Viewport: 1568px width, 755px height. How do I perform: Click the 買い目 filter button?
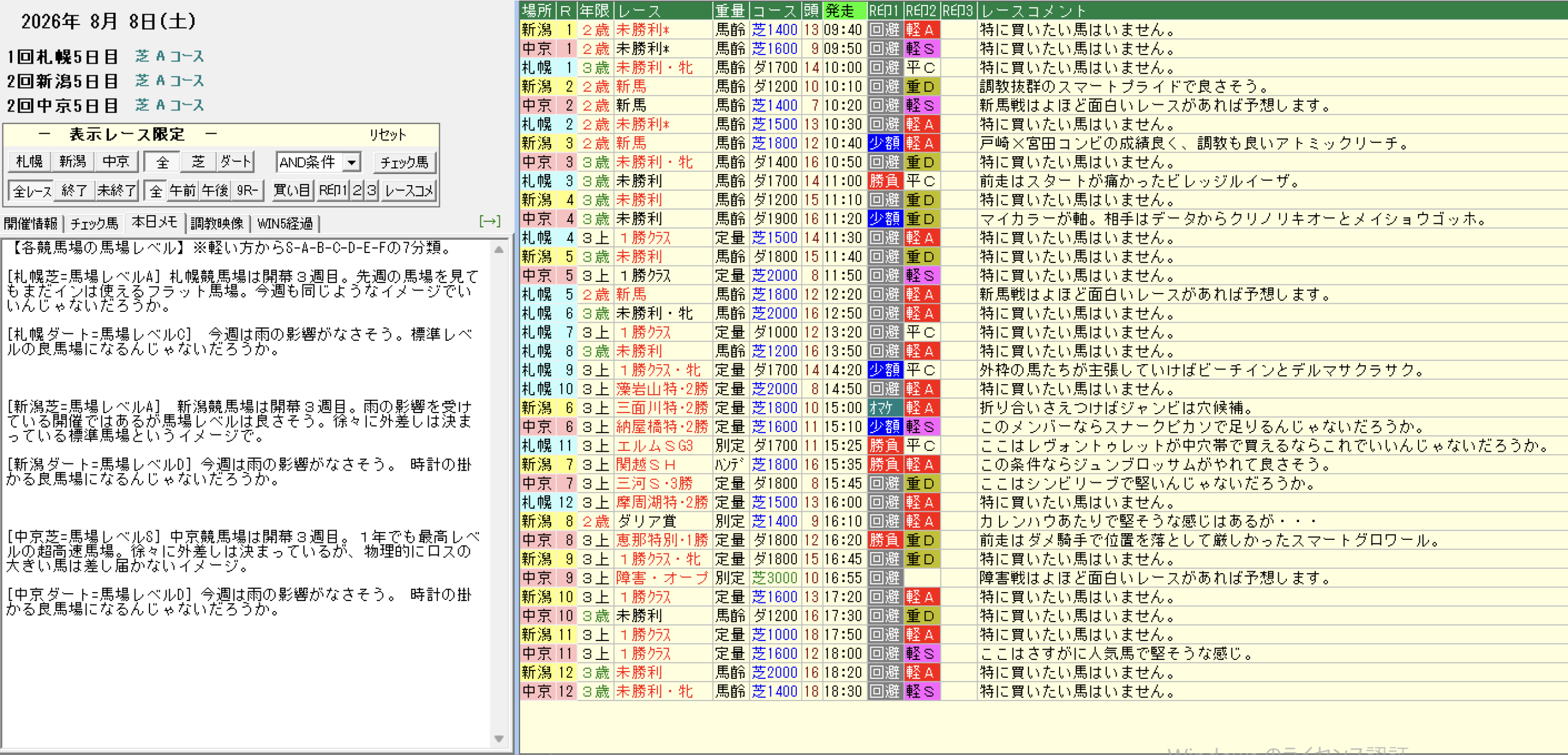[292, 191]
